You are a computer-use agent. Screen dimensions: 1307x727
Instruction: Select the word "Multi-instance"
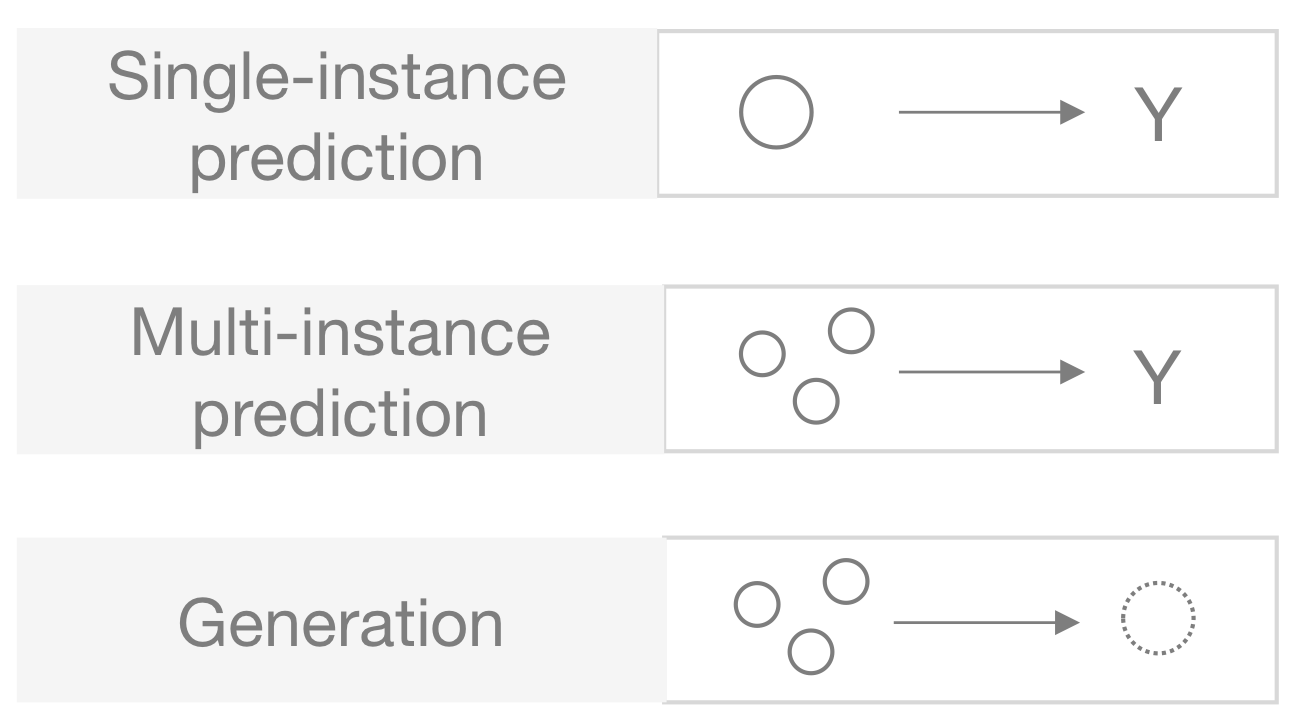click(x=340, y=334)
